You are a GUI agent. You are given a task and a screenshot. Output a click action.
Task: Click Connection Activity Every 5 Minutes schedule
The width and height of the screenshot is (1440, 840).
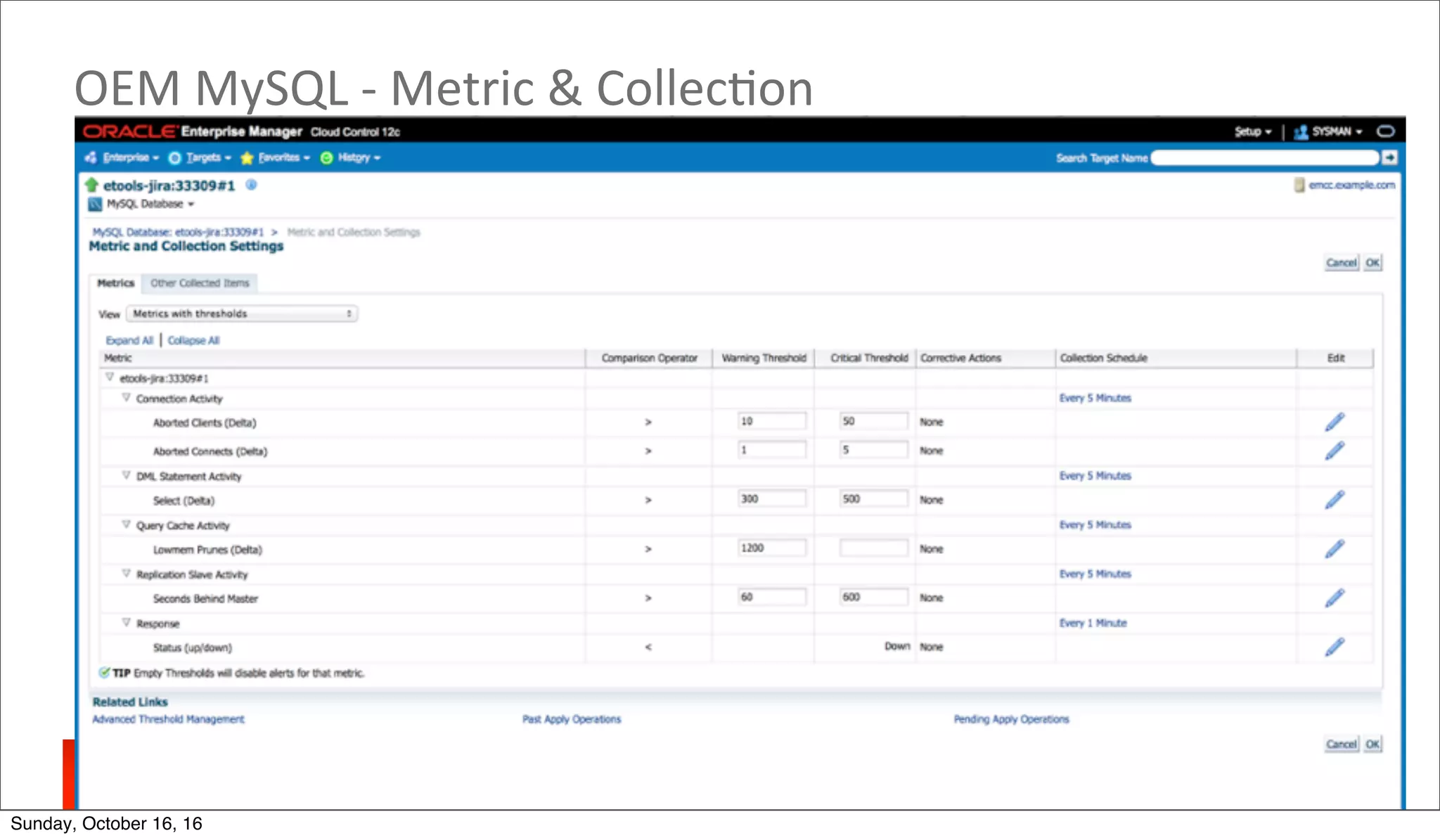coord(1095,398)
